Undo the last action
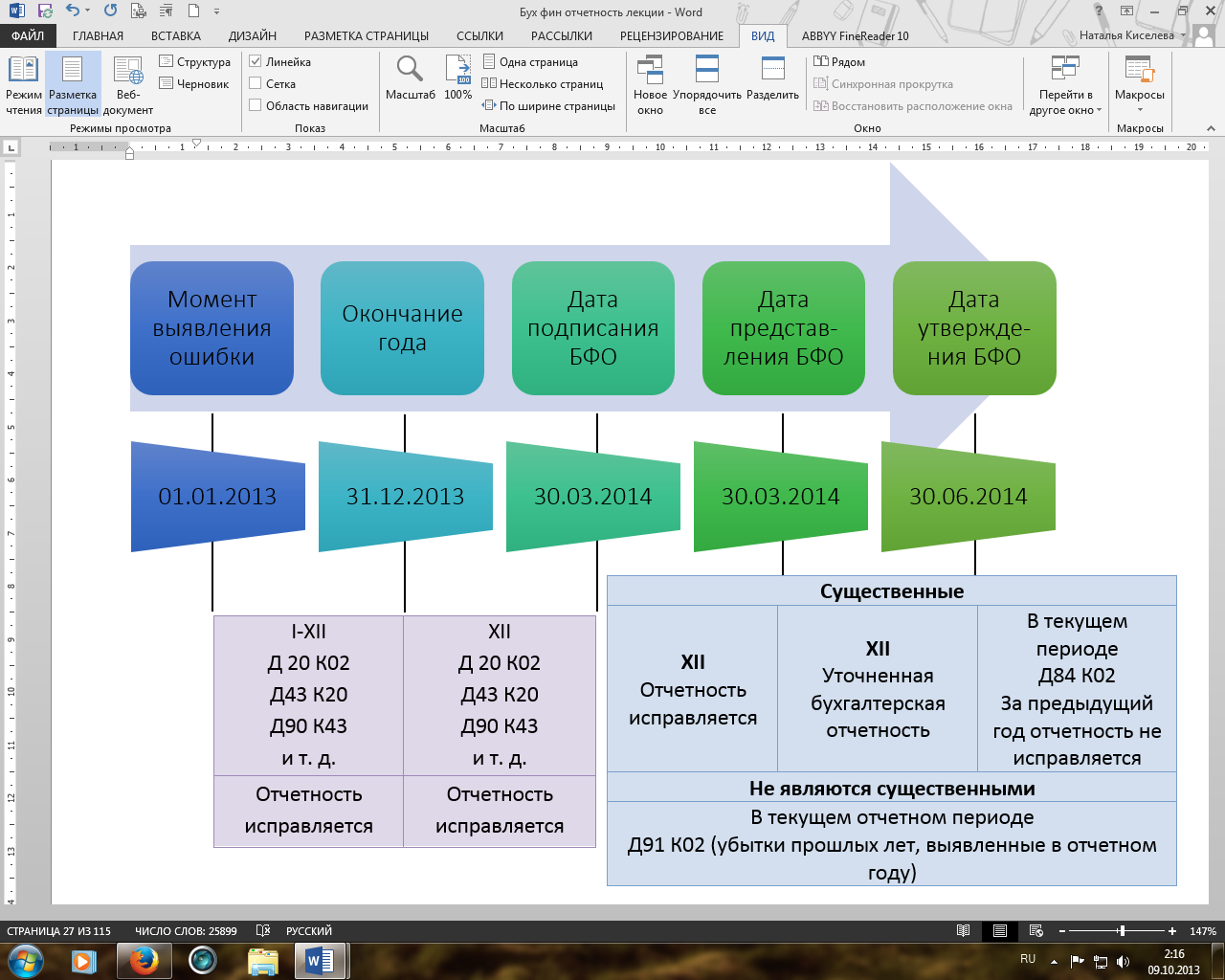The image size is (1225, 980). pyautogui.click(x=73, y=11)
